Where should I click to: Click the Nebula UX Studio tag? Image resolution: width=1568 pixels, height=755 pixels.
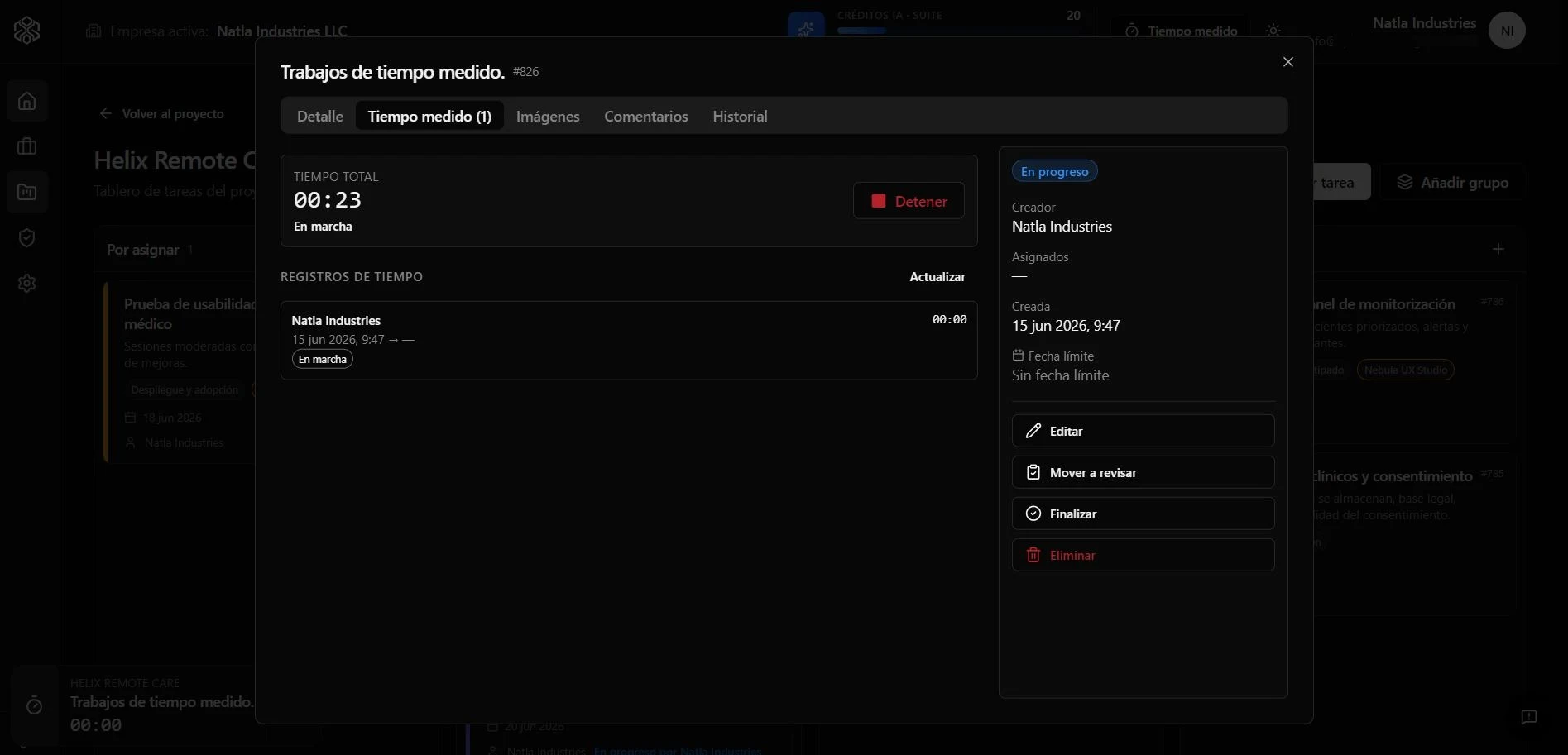click(1405, 370)
